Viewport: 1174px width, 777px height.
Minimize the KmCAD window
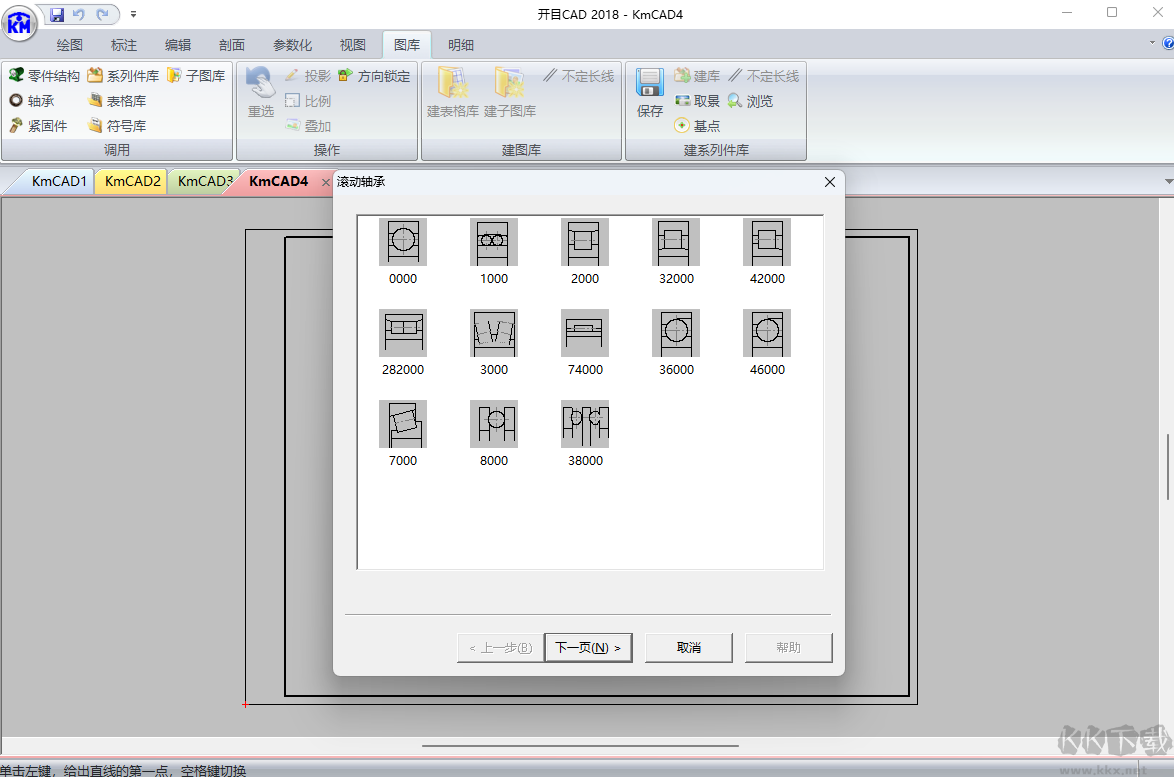tap(1067, 13)
